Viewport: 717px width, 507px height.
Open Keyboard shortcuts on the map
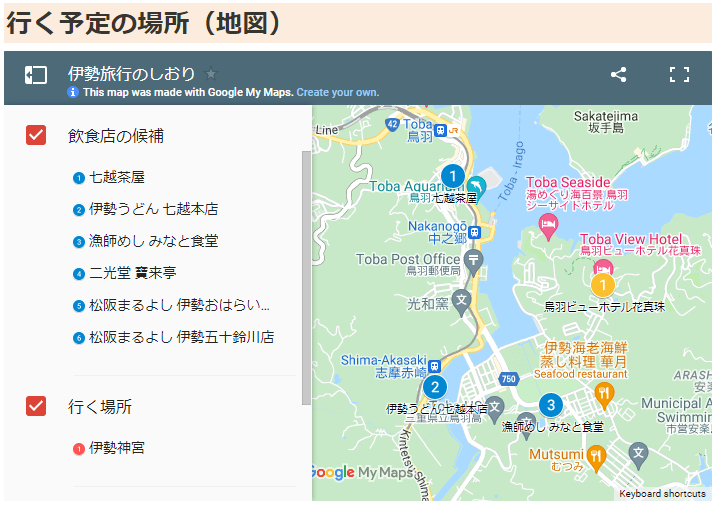[662, 494]
